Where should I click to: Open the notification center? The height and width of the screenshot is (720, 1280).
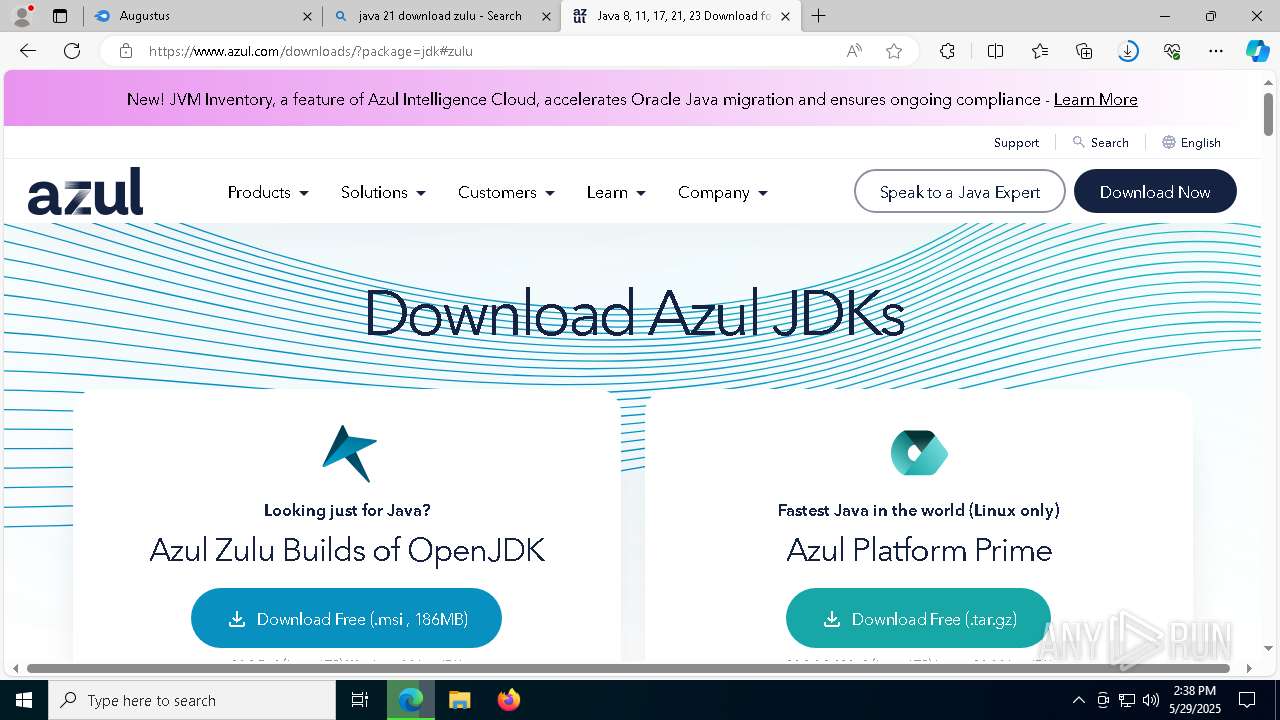1247,700
